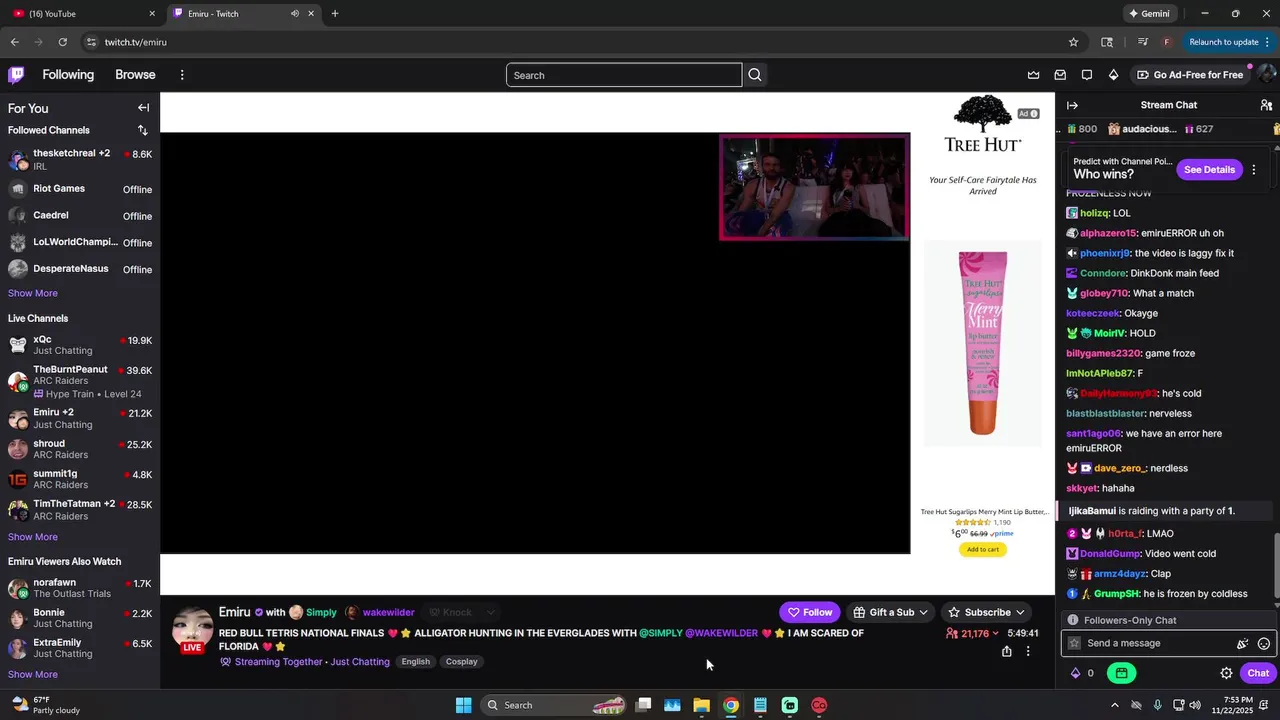The height and width of the screenshot is (720, 1280).
Task: Open the emote picker smiley icon
Action: [1264, 644]
